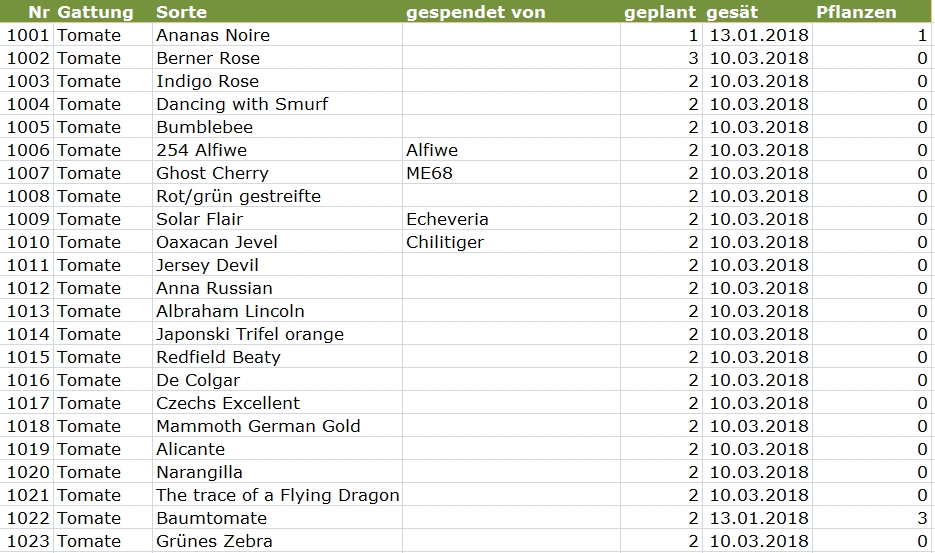The height and width of the screenshot is (553, 935).
Task: Click the Baumtomate cell
Action: 277,518
